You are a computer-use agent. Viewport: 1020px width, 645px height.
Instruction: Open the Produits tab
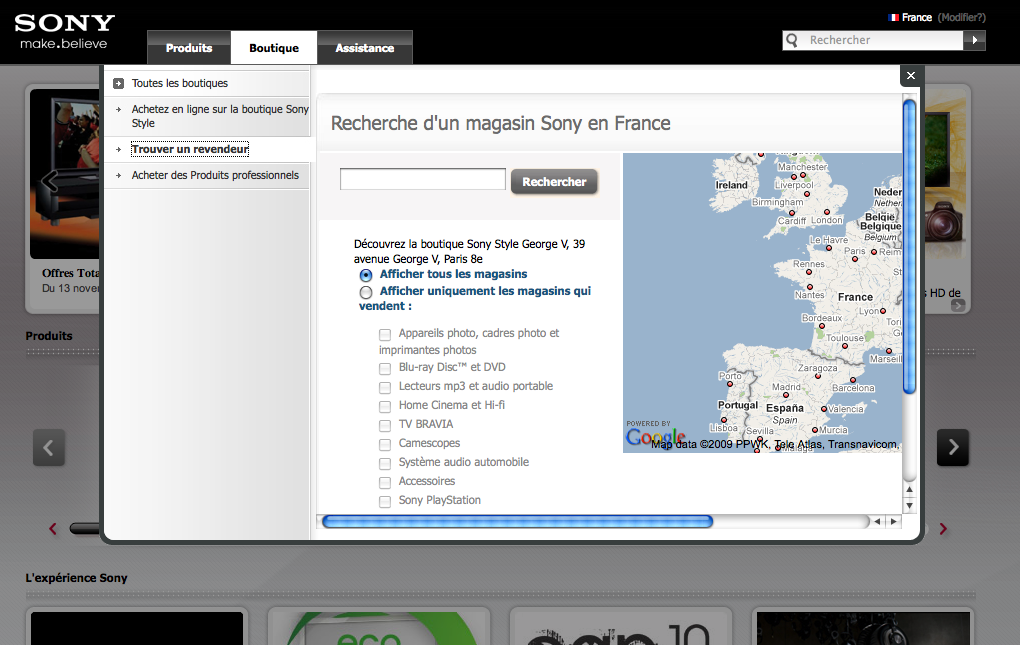(189, 47)
